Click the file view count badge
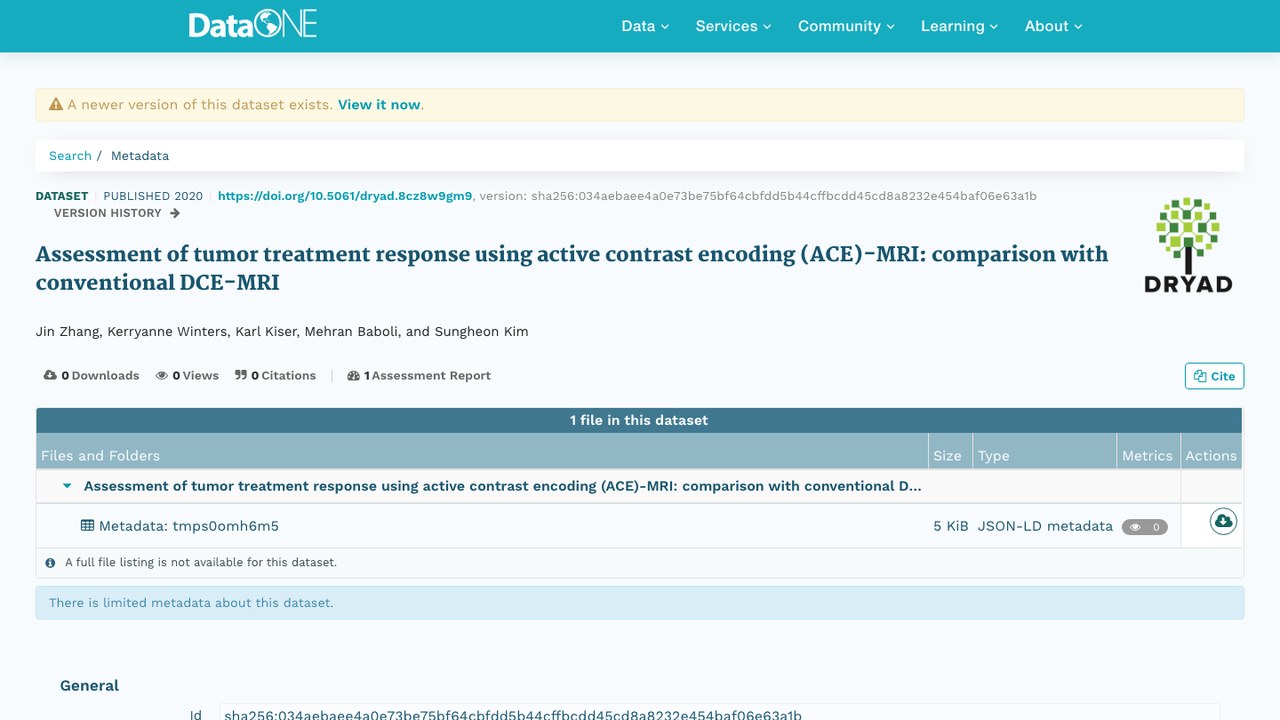 point(1144,527)
